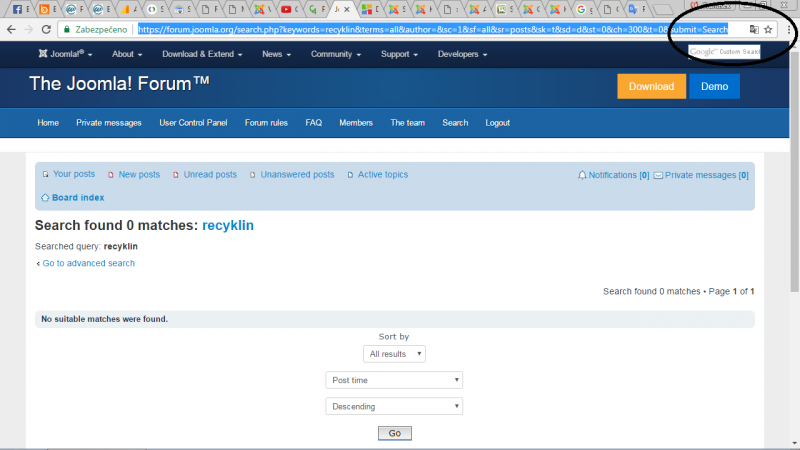
Task: Follow Go to advanced search link
Action: 88,263
